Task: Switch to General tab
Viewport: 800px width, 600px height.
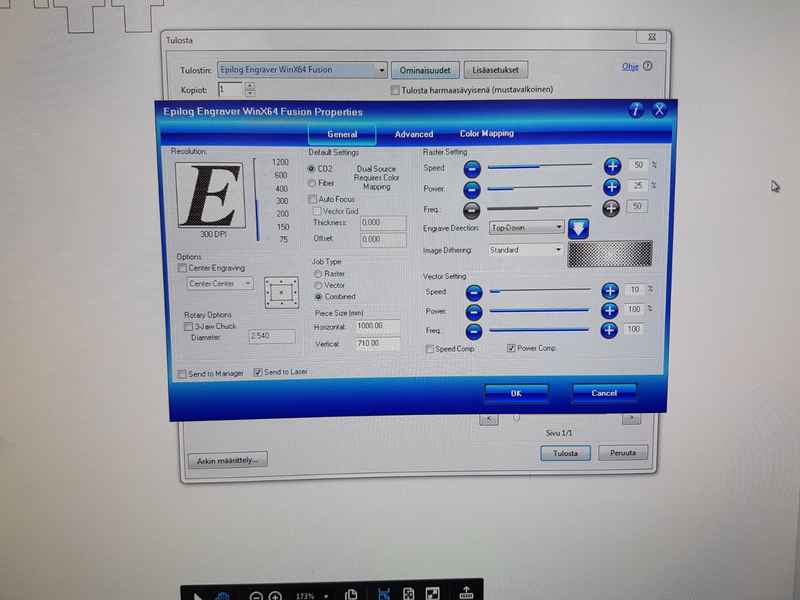Action: [342, 135]
